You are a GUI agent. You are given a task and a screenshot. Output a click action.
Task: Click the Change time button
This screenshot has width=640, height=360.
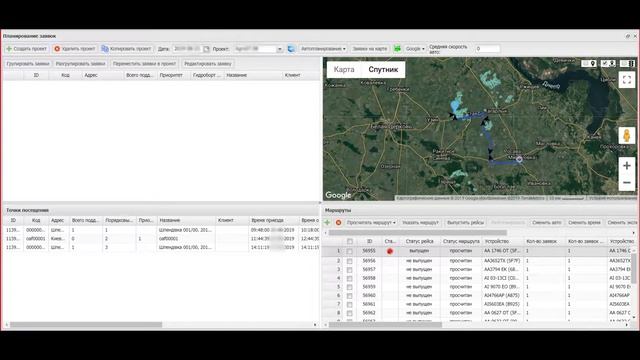(584, 223)
